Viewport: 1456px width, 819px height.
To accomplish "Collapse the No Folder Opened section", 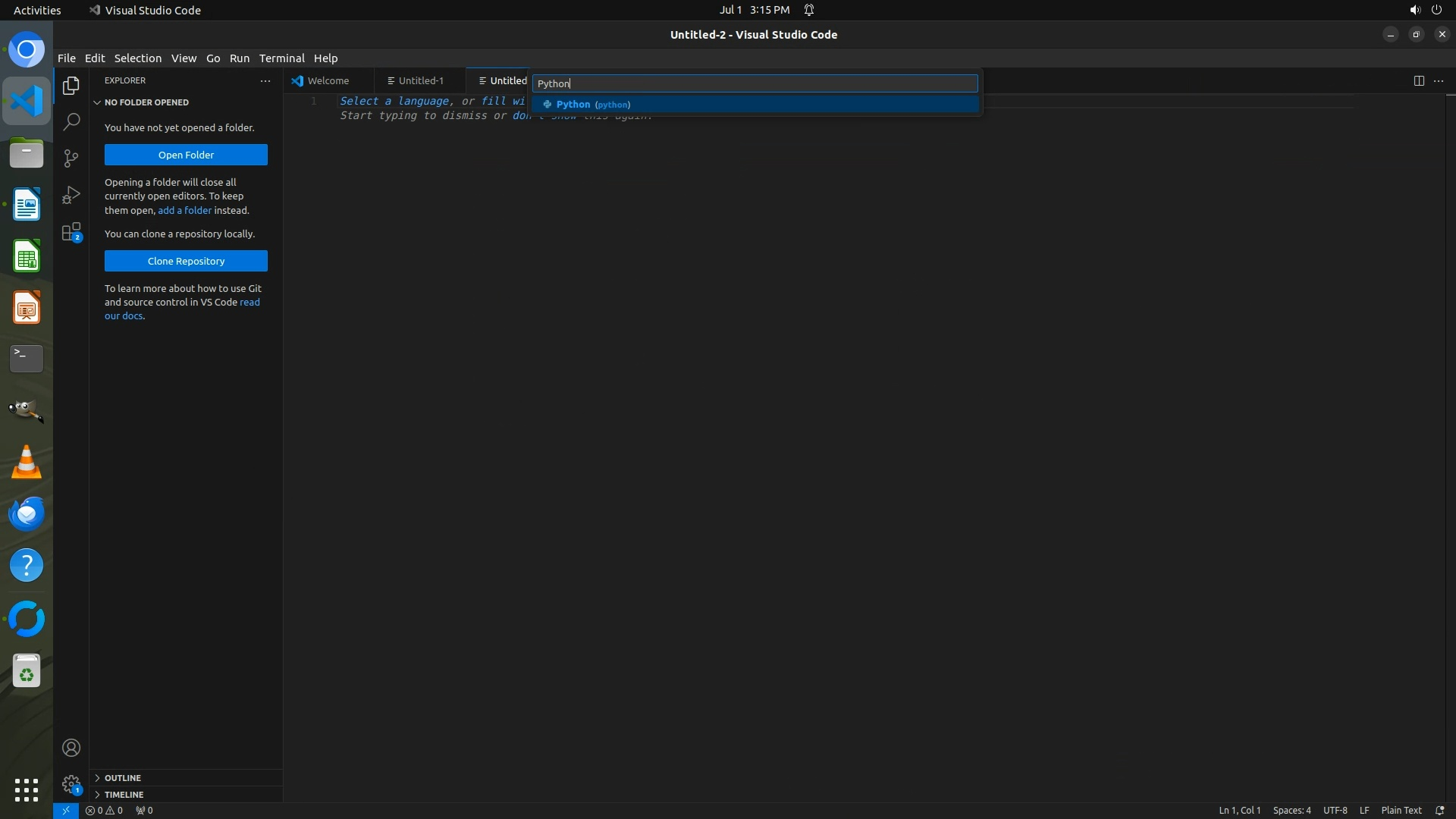I will (x=146, y=102).
